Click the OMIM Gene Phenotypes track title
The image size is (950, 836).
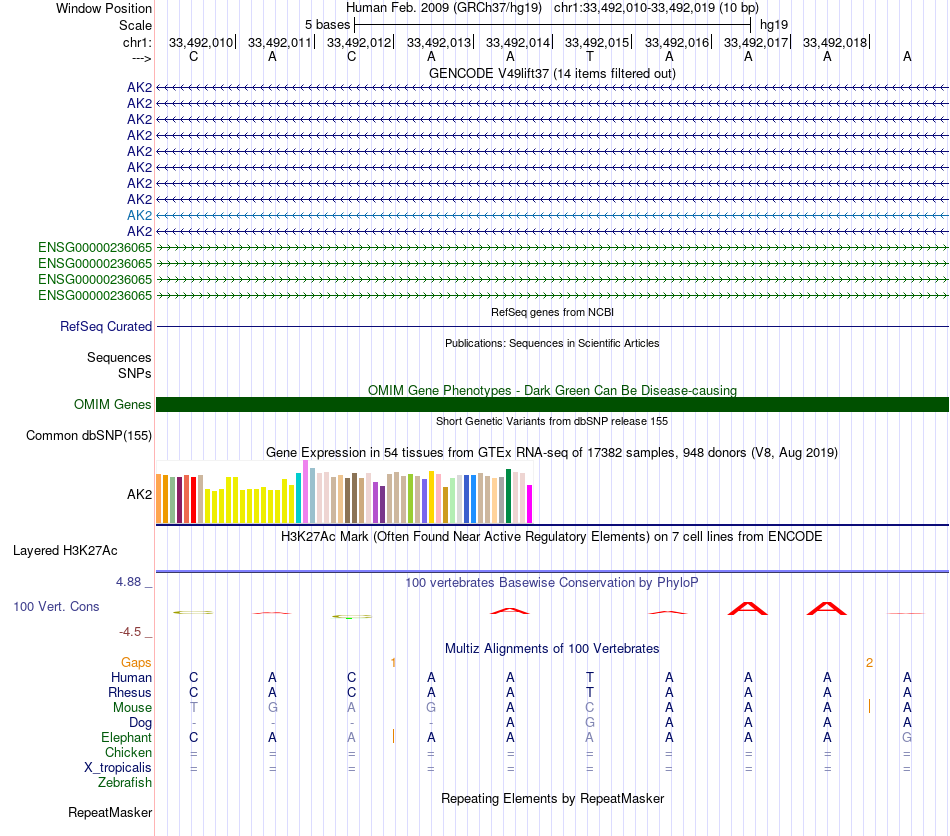coord(552,390)
